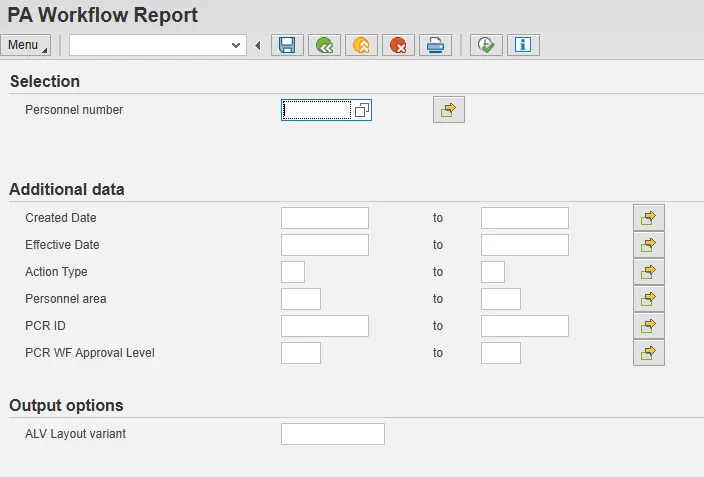This screenshot has height=477, width=704.
Task: Click the Created Date from field
Action: coord(324,218)
